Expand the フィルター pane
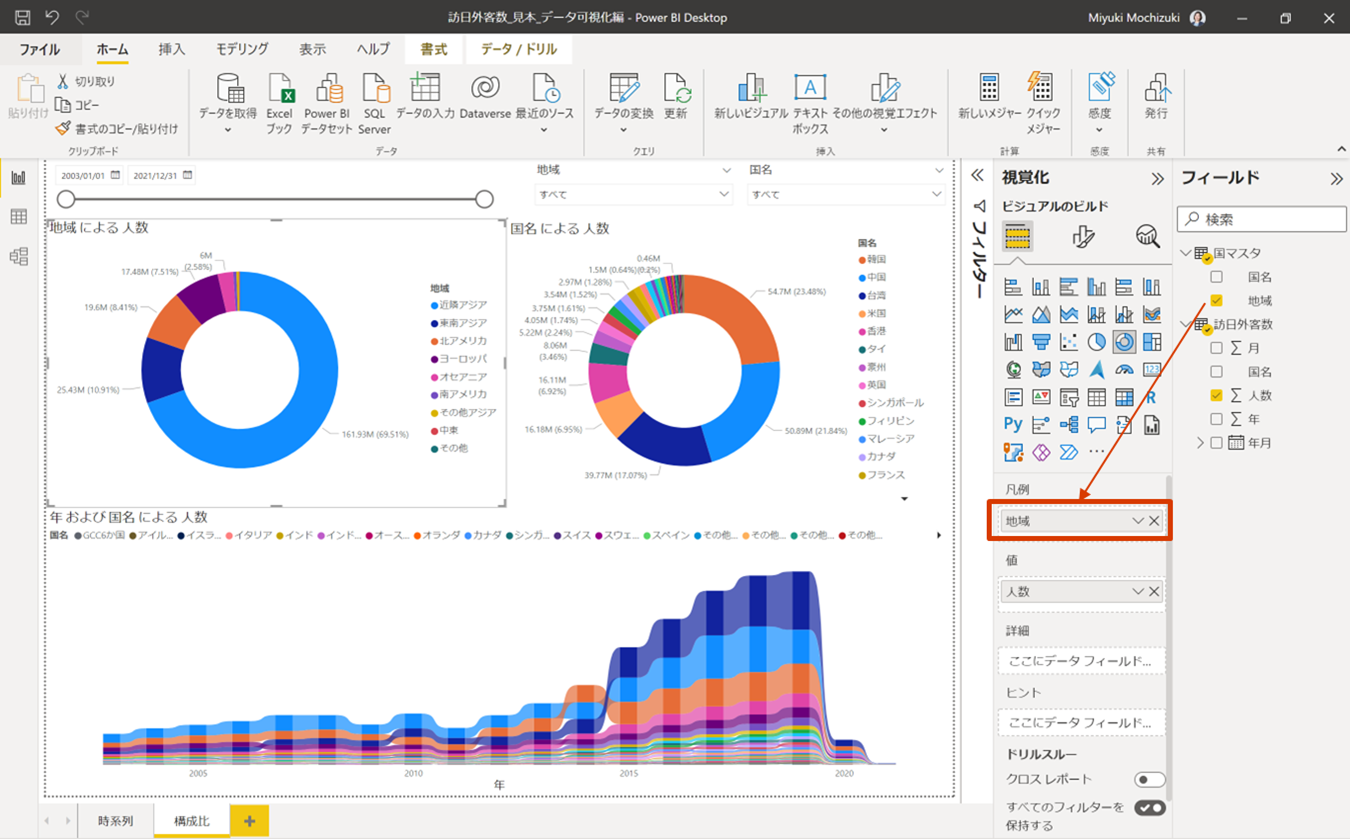1350x839 pixels. click(x=978, y=176)
